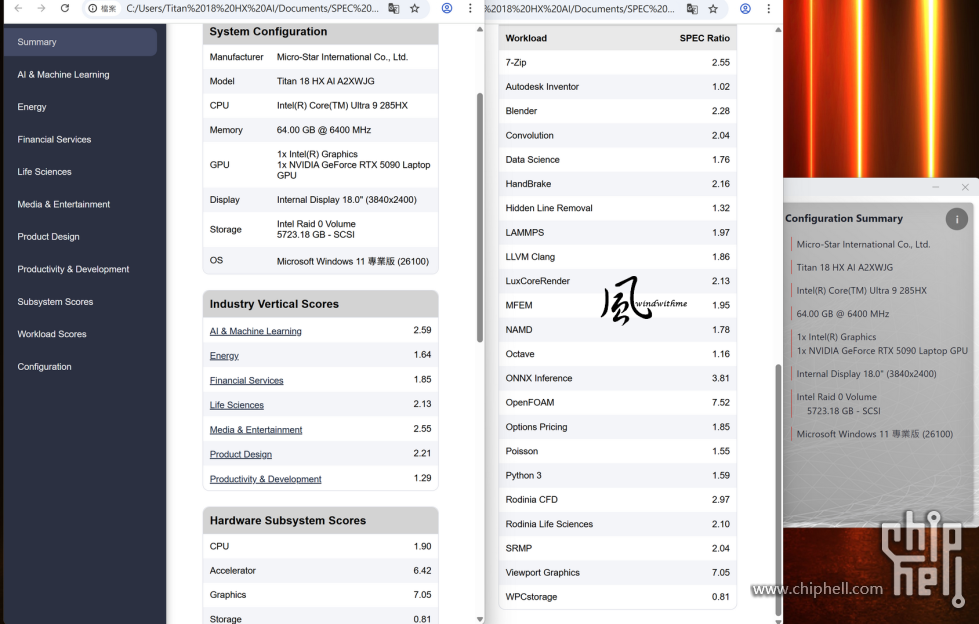Click the Model value Titan 18 HX AI A2XWJG
The image size is (979, 624).
pos(325,81)
